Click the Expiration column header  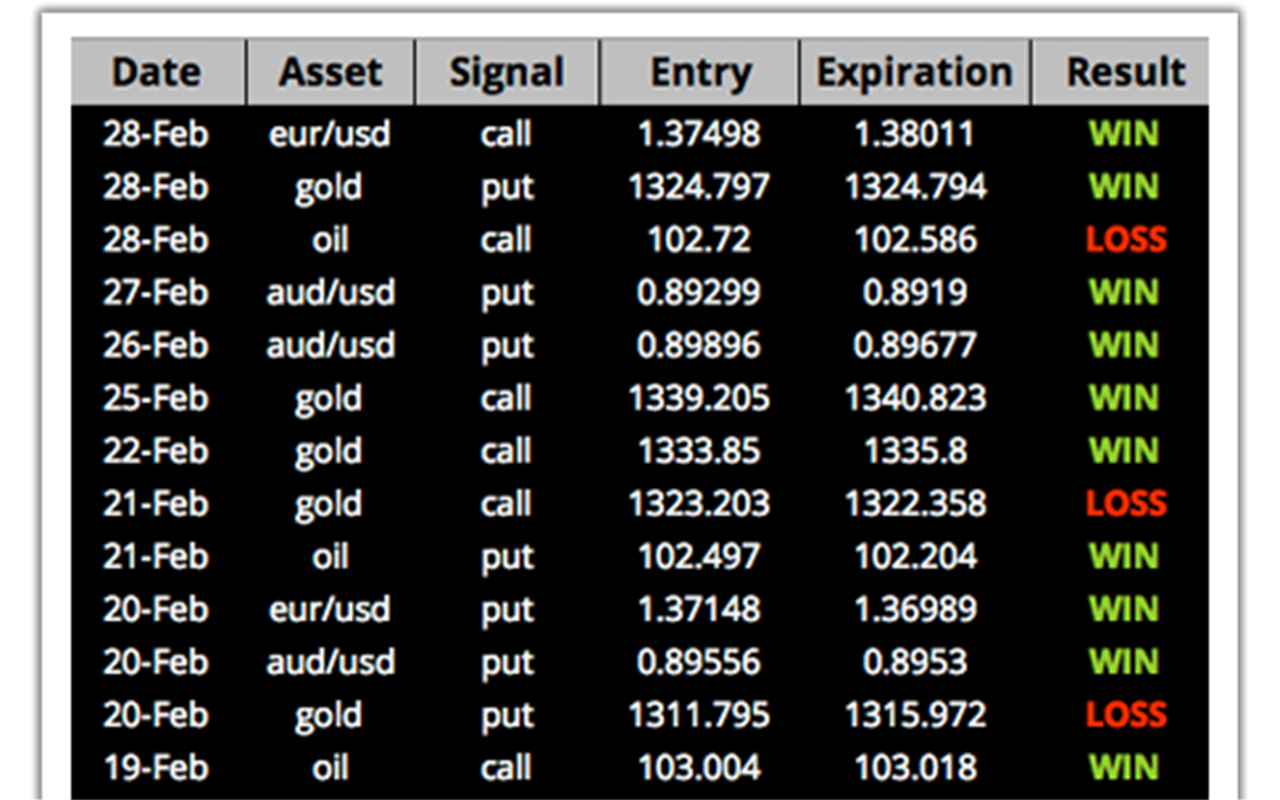[915, 72]
